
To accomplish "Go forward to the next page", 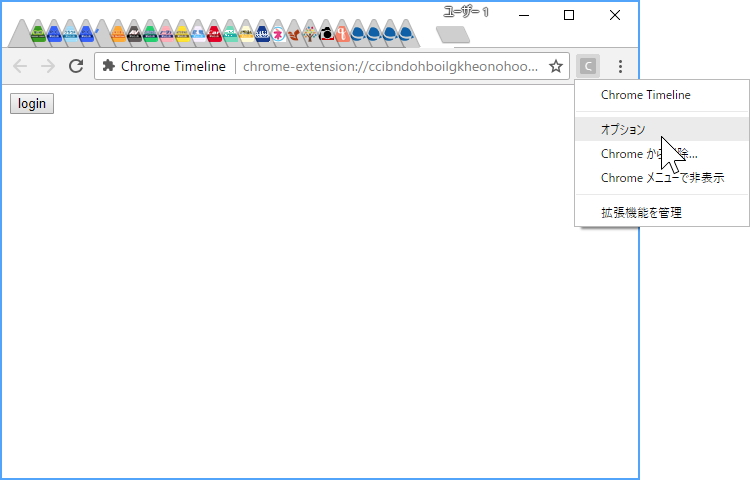I will (48, 66).
